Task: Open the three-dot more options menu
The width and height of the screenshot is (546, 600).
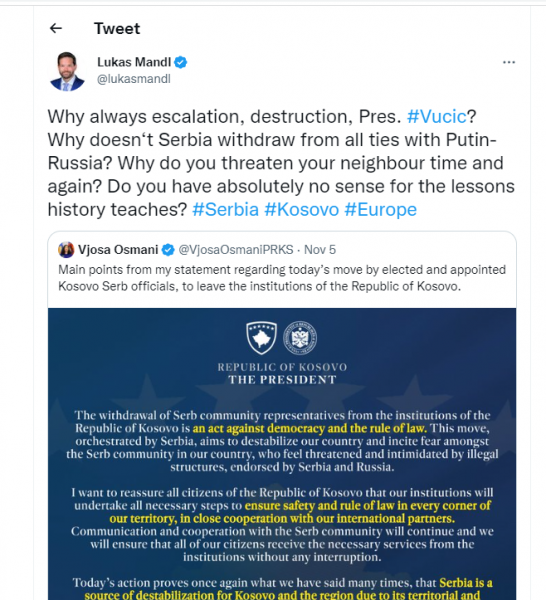Action: 509,62
